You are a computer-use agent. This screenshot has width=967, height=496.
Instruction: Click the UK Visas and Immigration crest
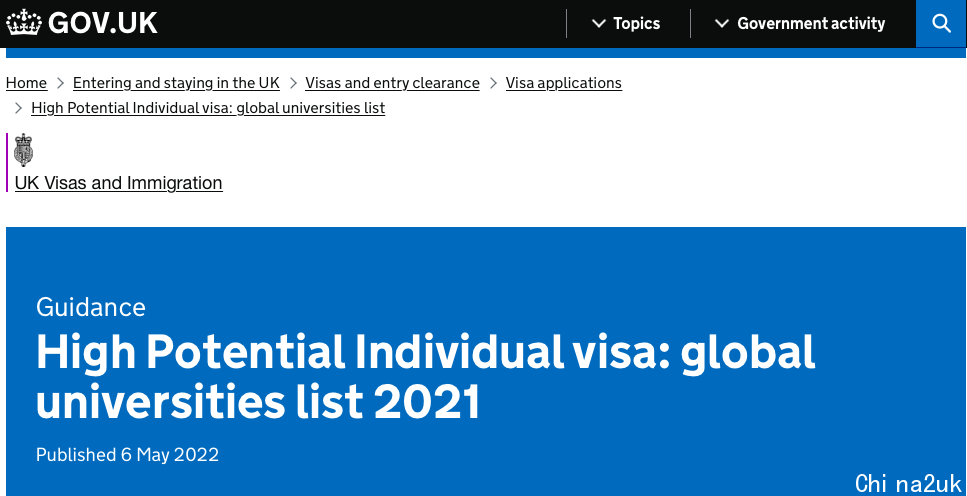(23, 150)
